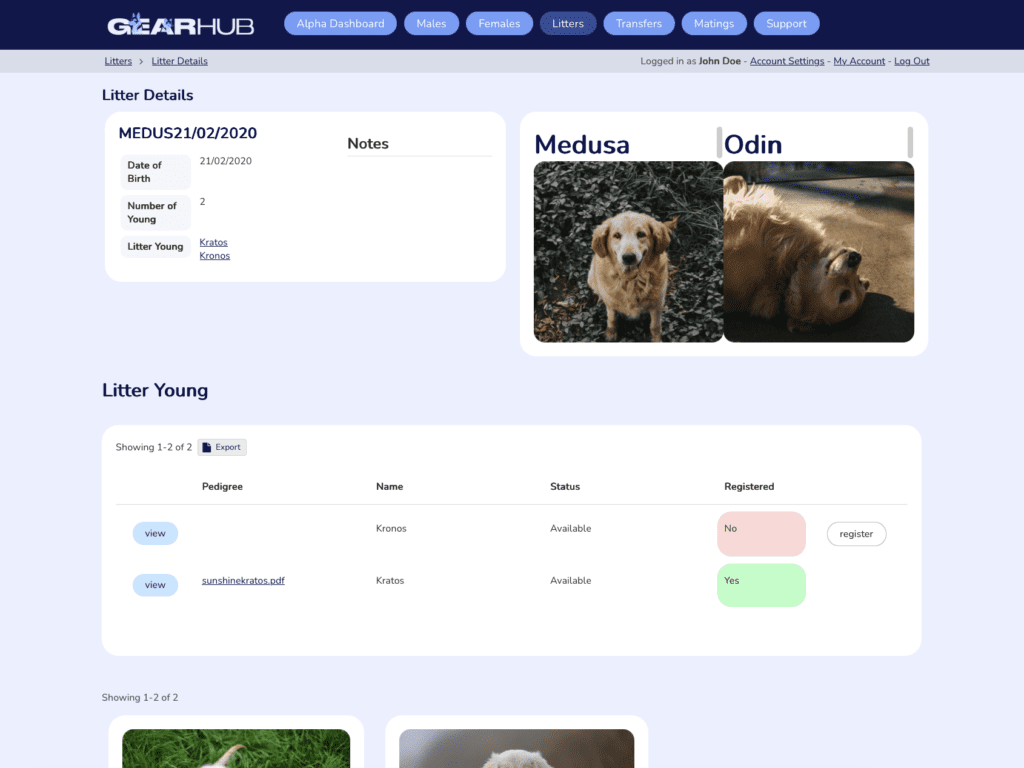Open the Alpha Dashboard tab
The width and height of the screenshot is (1024, 768).
click(x=340, y=24)
